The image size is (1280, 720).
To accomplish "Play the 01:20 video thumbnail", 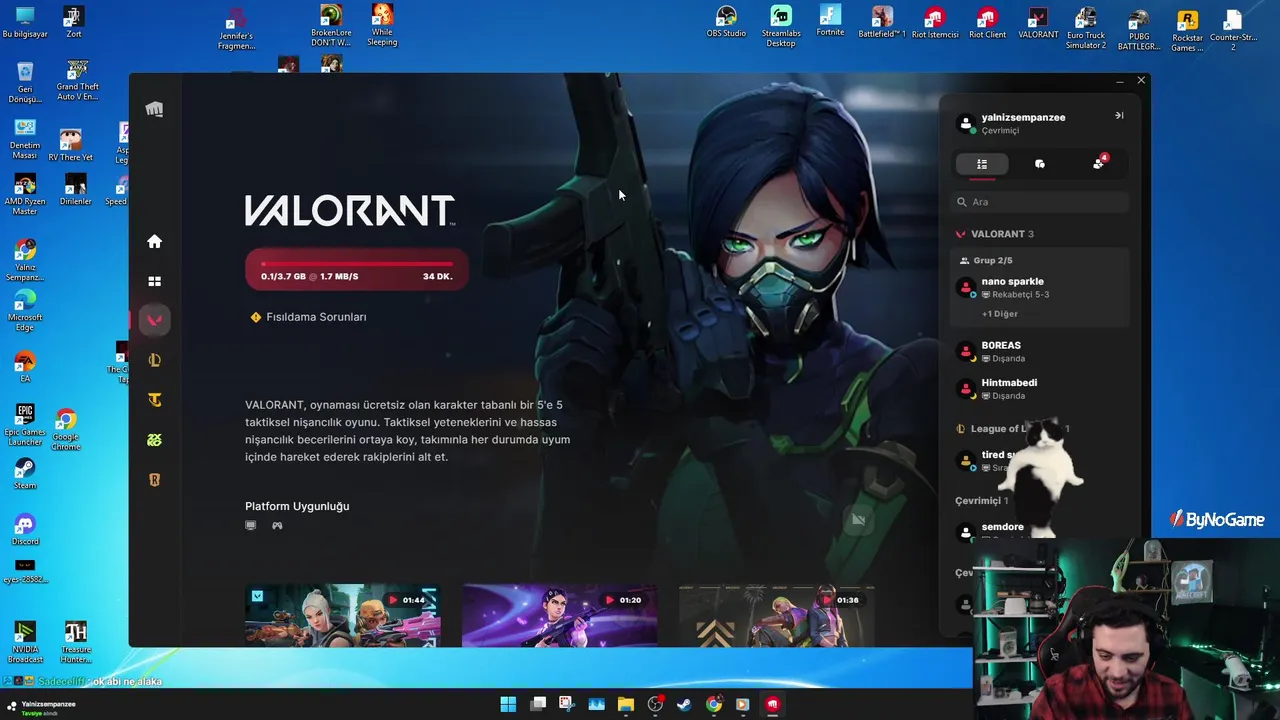I will 560,616.
